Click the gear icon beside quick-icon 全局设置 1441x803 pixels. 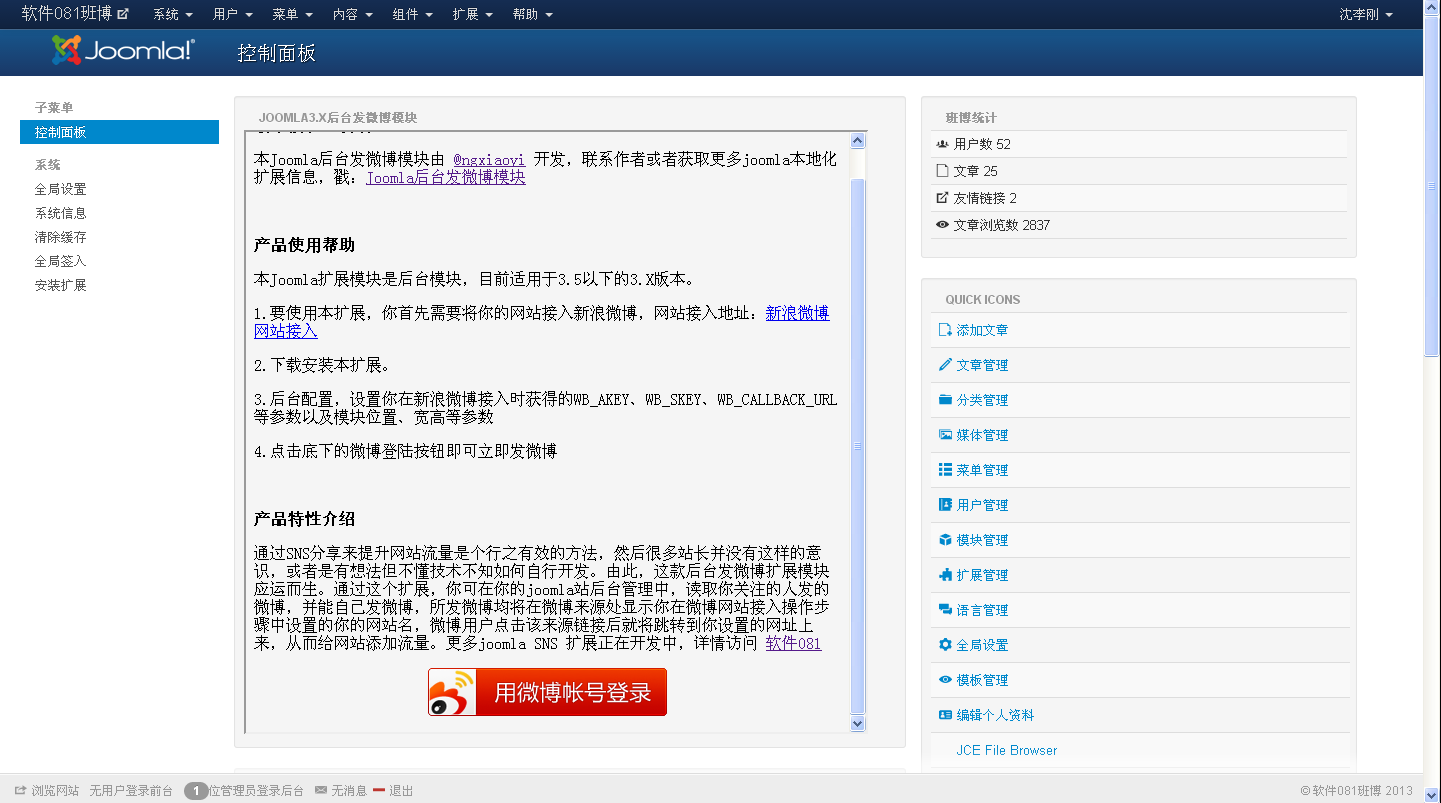[x=945, y=645]
